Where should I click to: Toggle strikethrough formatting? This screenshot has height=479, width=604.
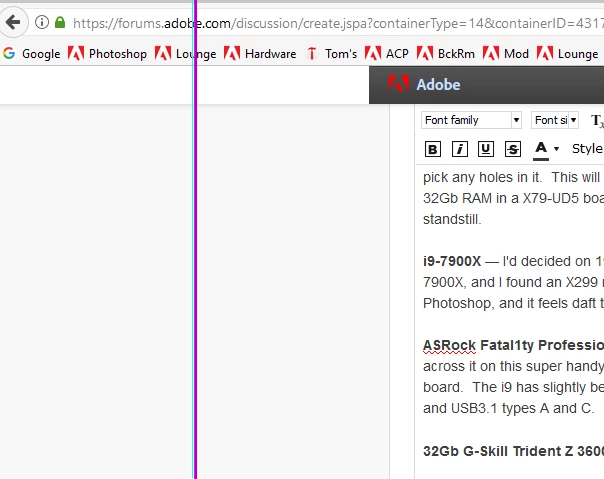(513, 149)
